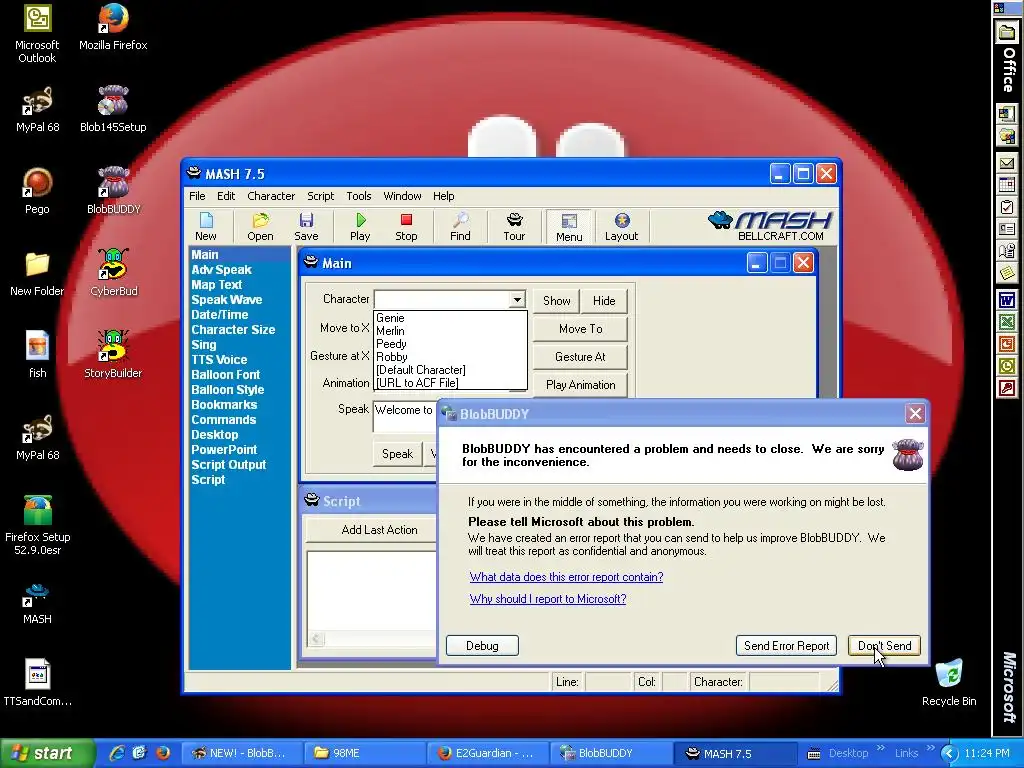
Task: Click the Debug button
Action: coord(482,646)
